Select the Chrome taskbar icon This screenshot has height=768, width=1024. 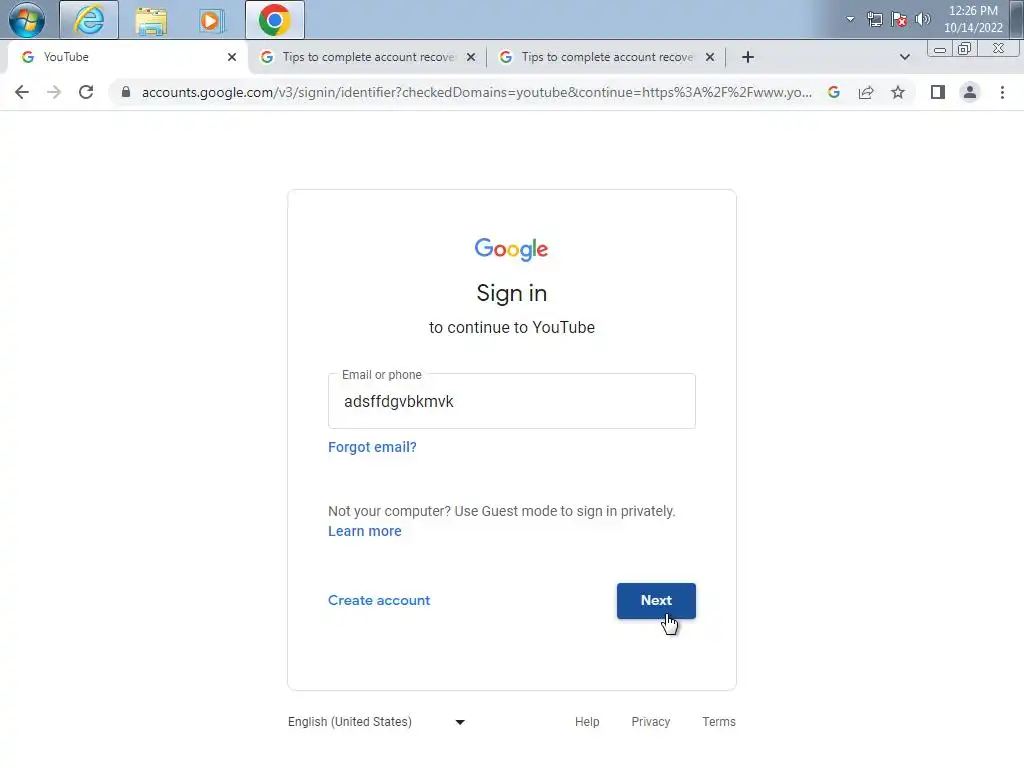(x=275, y=20)
